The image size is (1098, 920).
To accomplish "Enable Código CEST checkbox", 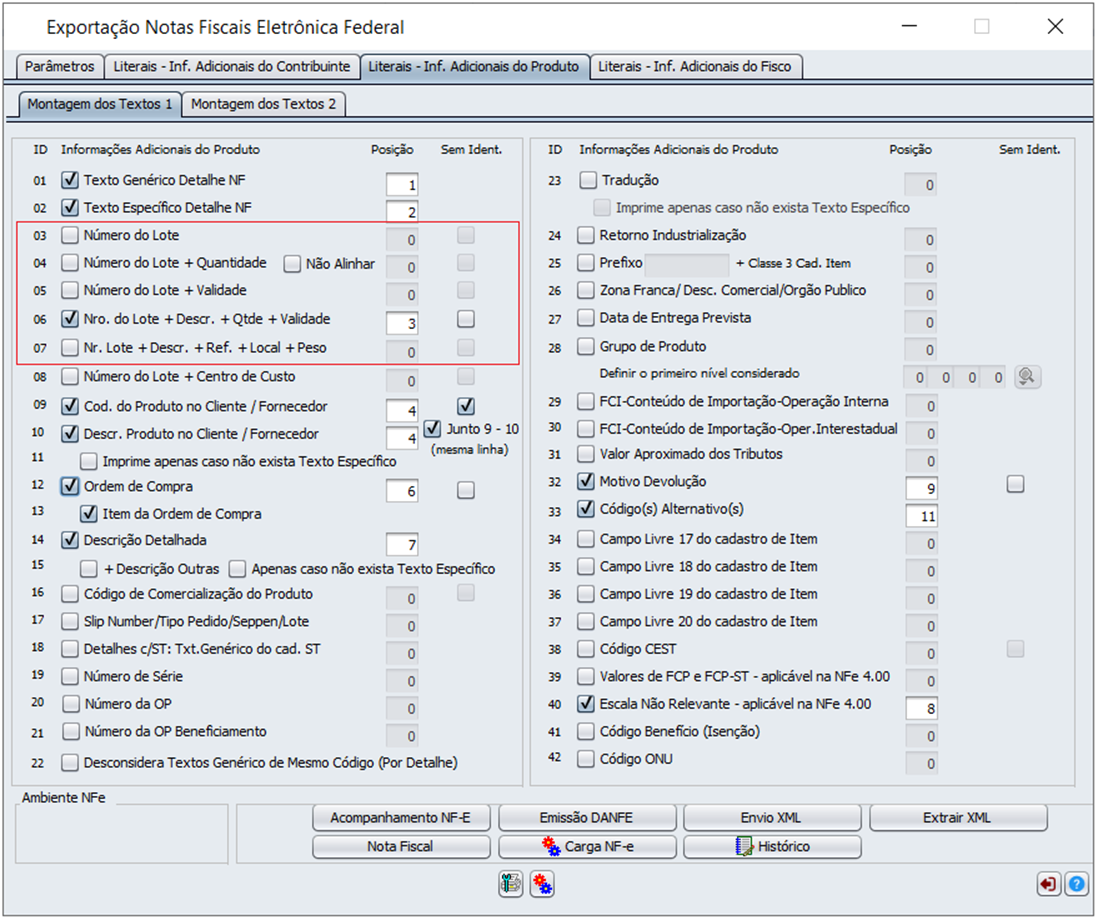I will point(587,648).
